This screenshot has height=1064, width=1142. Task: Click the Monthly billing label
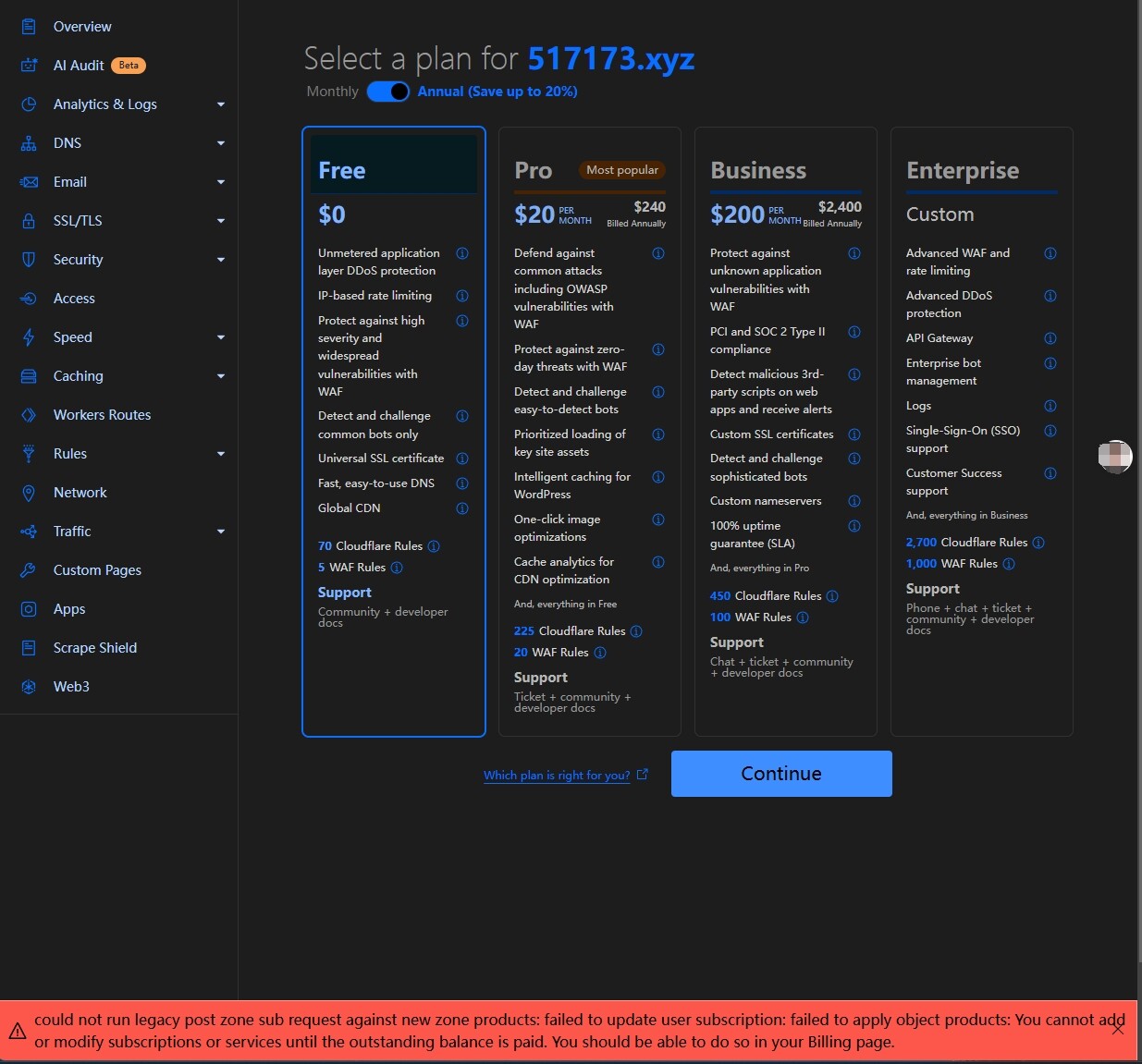332,92
